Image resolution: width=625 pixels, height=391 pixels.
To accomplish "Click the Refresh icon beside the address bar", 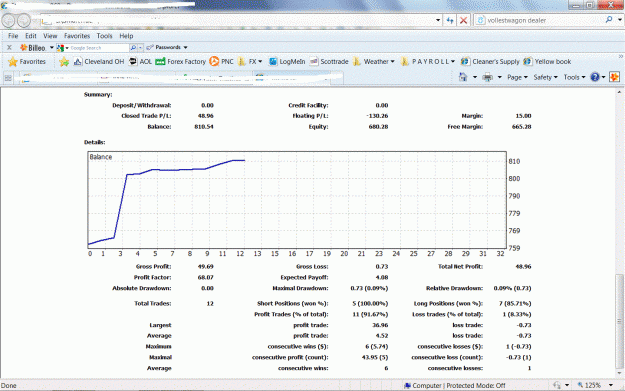I will click(x=450, y=20).
